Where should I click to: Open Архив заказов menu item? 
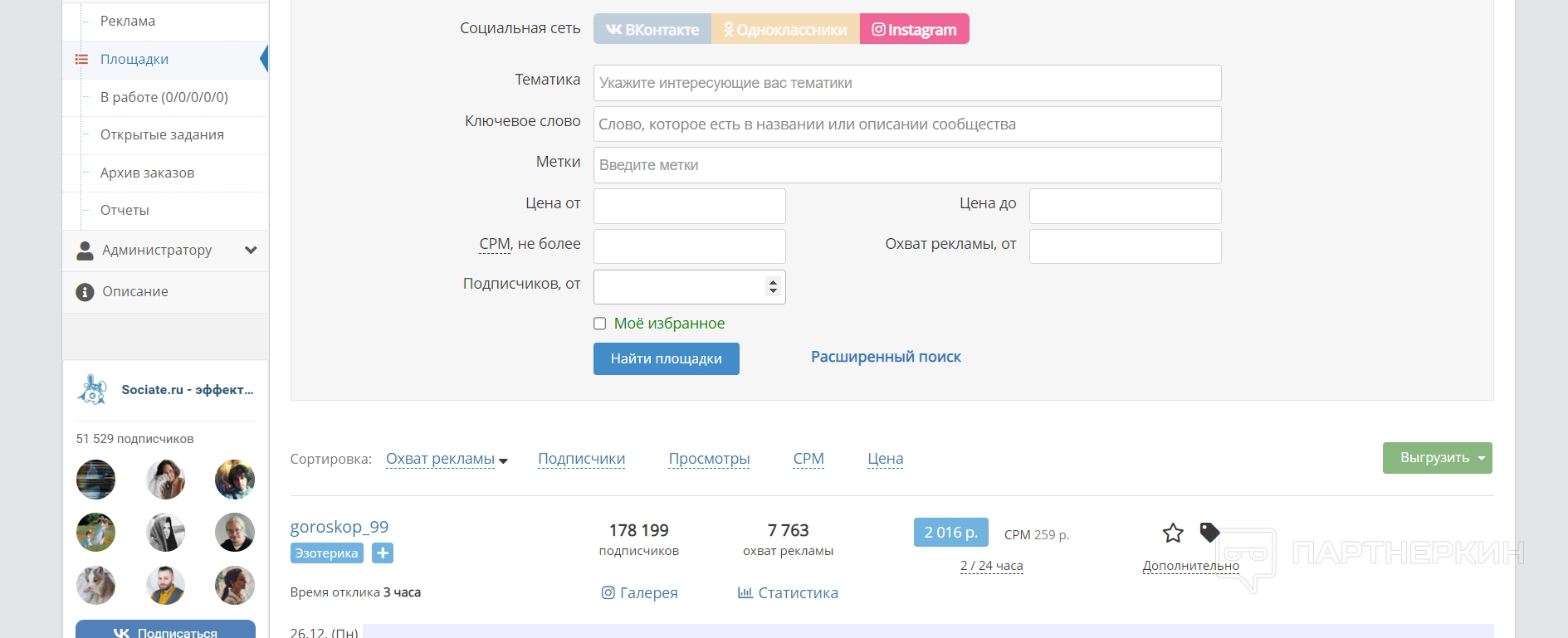(x=147, y=173)
